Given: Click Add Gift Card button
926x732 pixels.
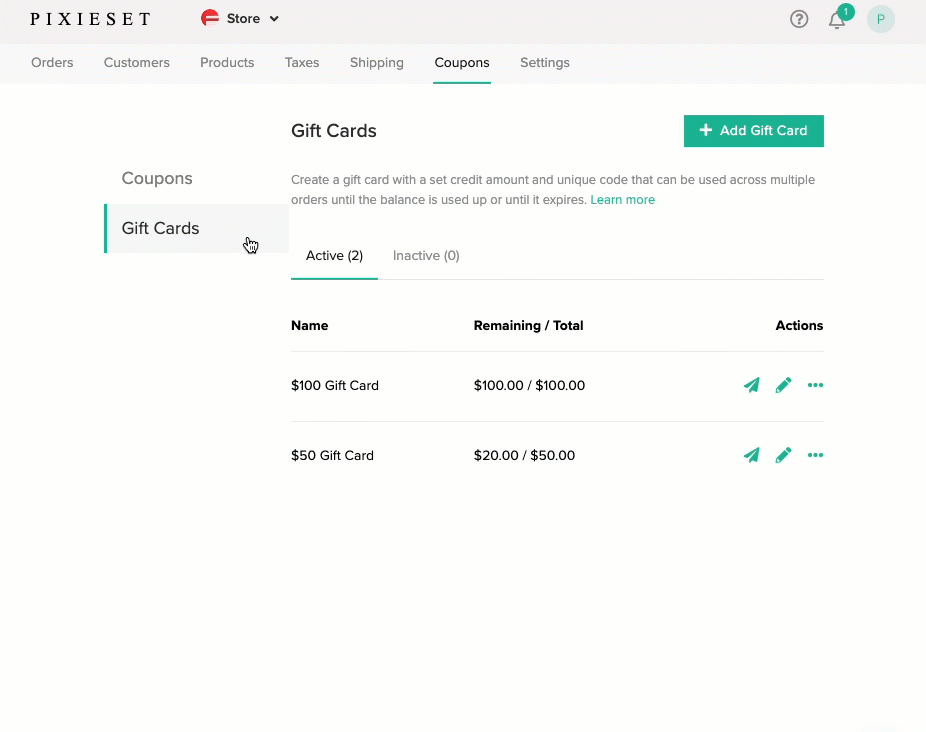Looking at the screenshot, I should [753, 131].
